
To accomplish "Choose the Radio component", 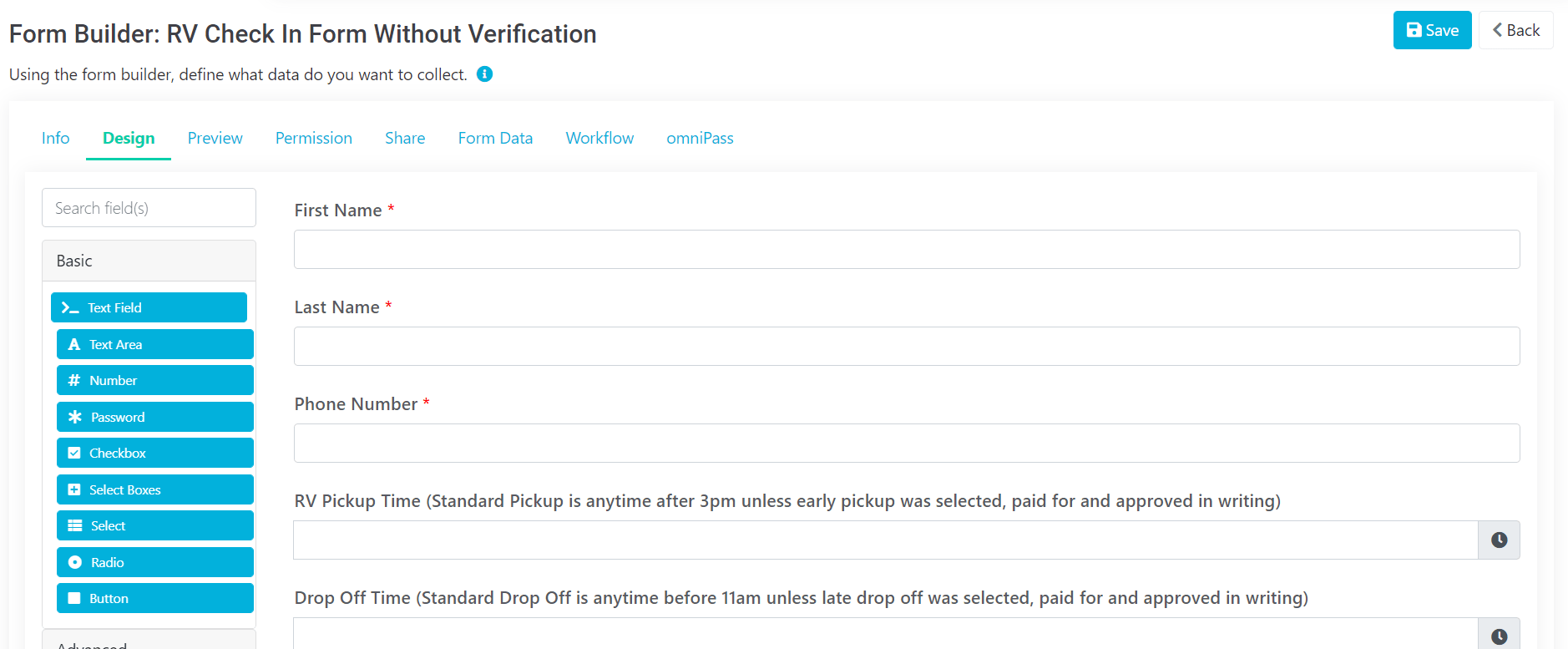I will tap(154, 562).
